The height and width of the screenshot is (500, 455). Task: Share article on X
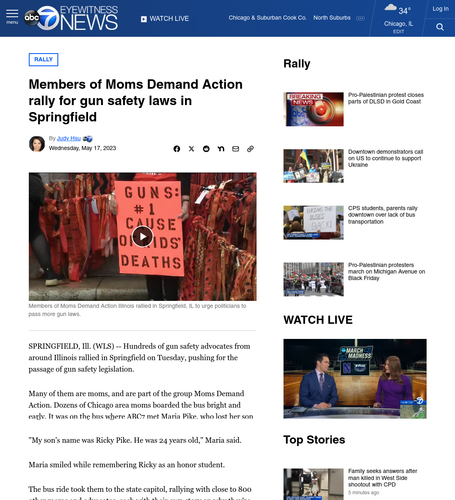(191, 149)
